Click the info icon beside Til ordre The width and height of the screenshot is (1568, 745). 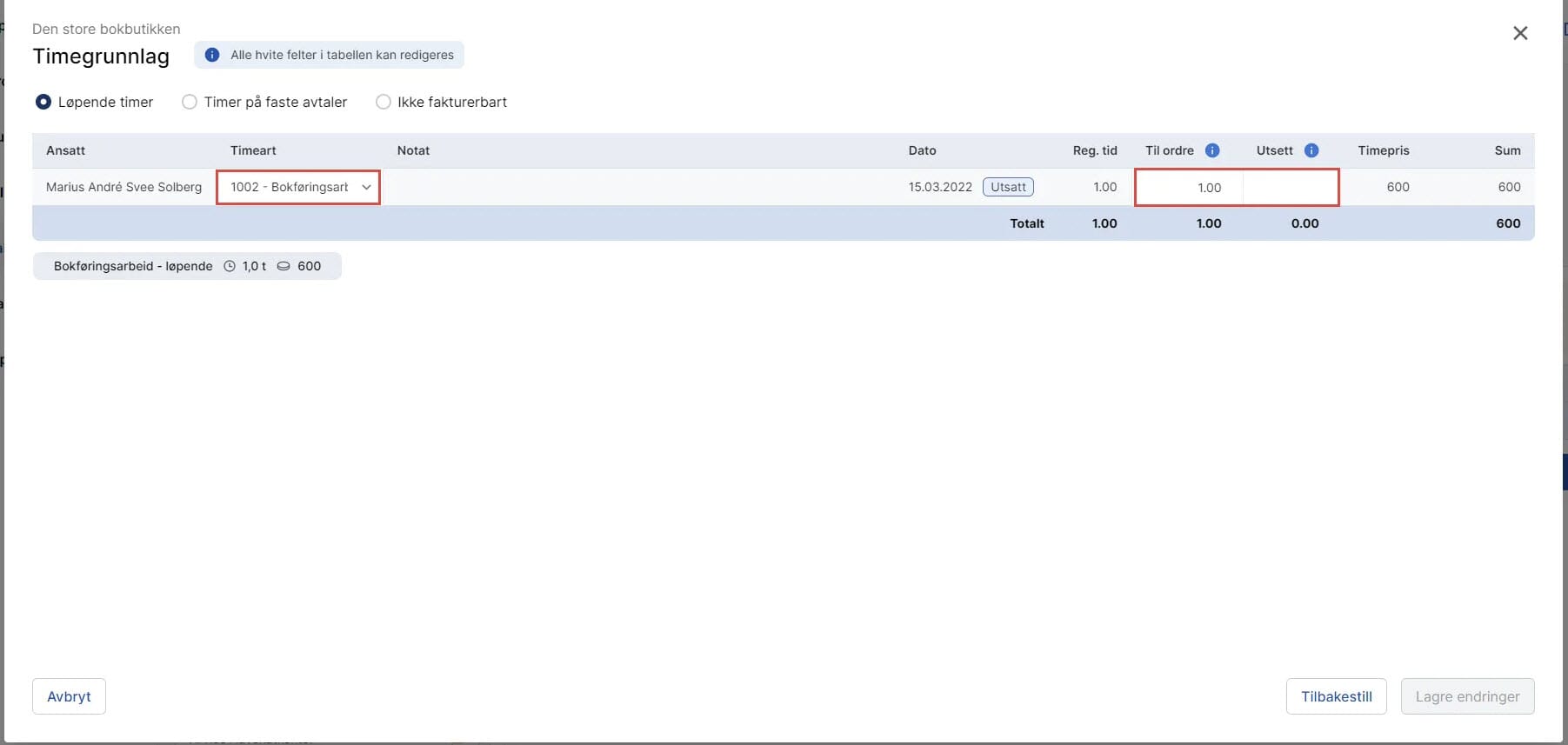[x=1211, y=150]
